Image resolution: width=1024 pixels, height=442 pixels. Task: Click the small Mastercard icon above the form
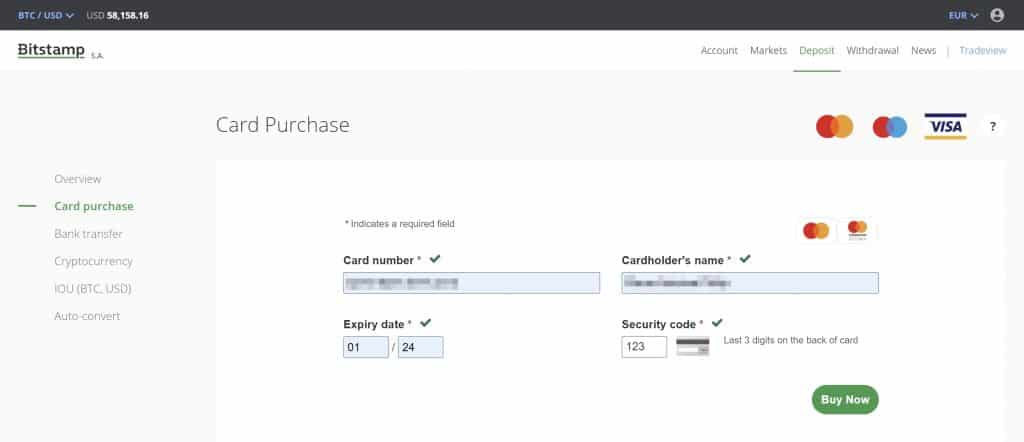816,230
